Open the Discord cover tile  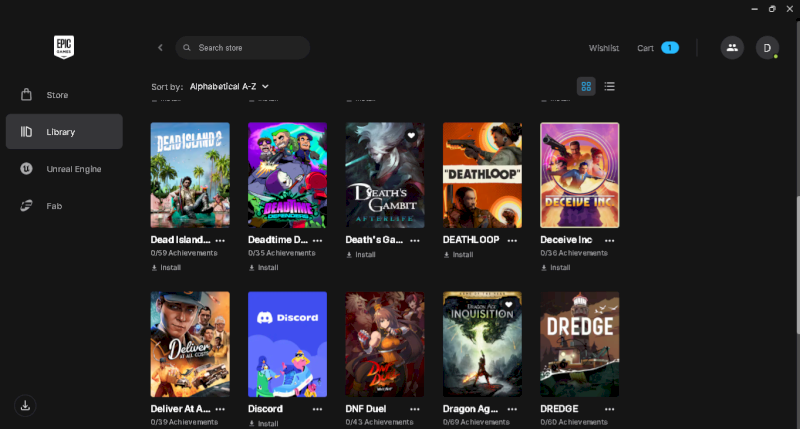[x=287, y=344]
